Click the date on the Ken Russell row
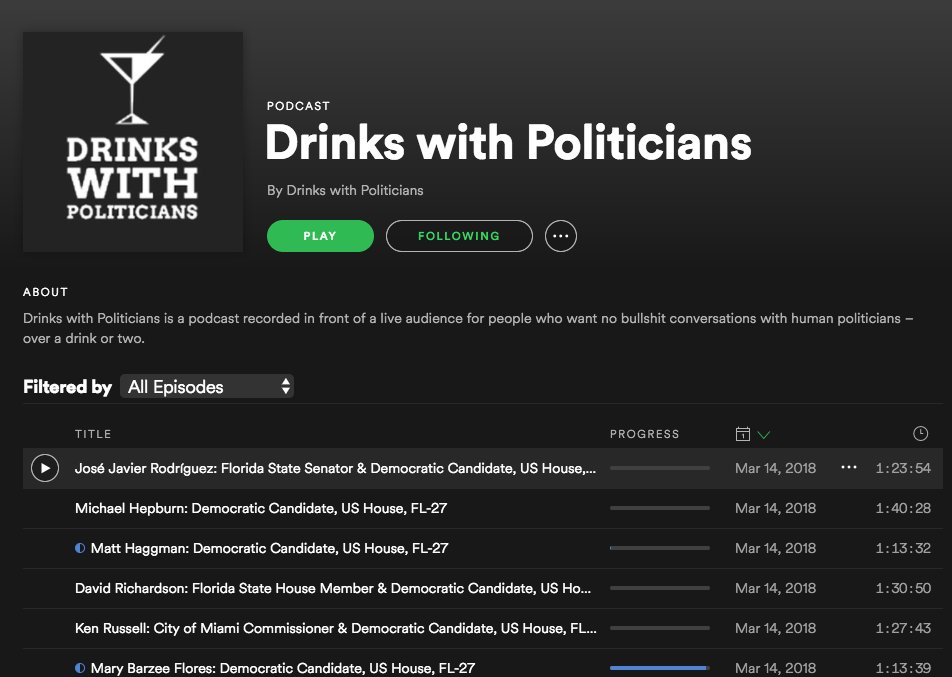Viewport: 952px width, 677px height. [775, 628]
